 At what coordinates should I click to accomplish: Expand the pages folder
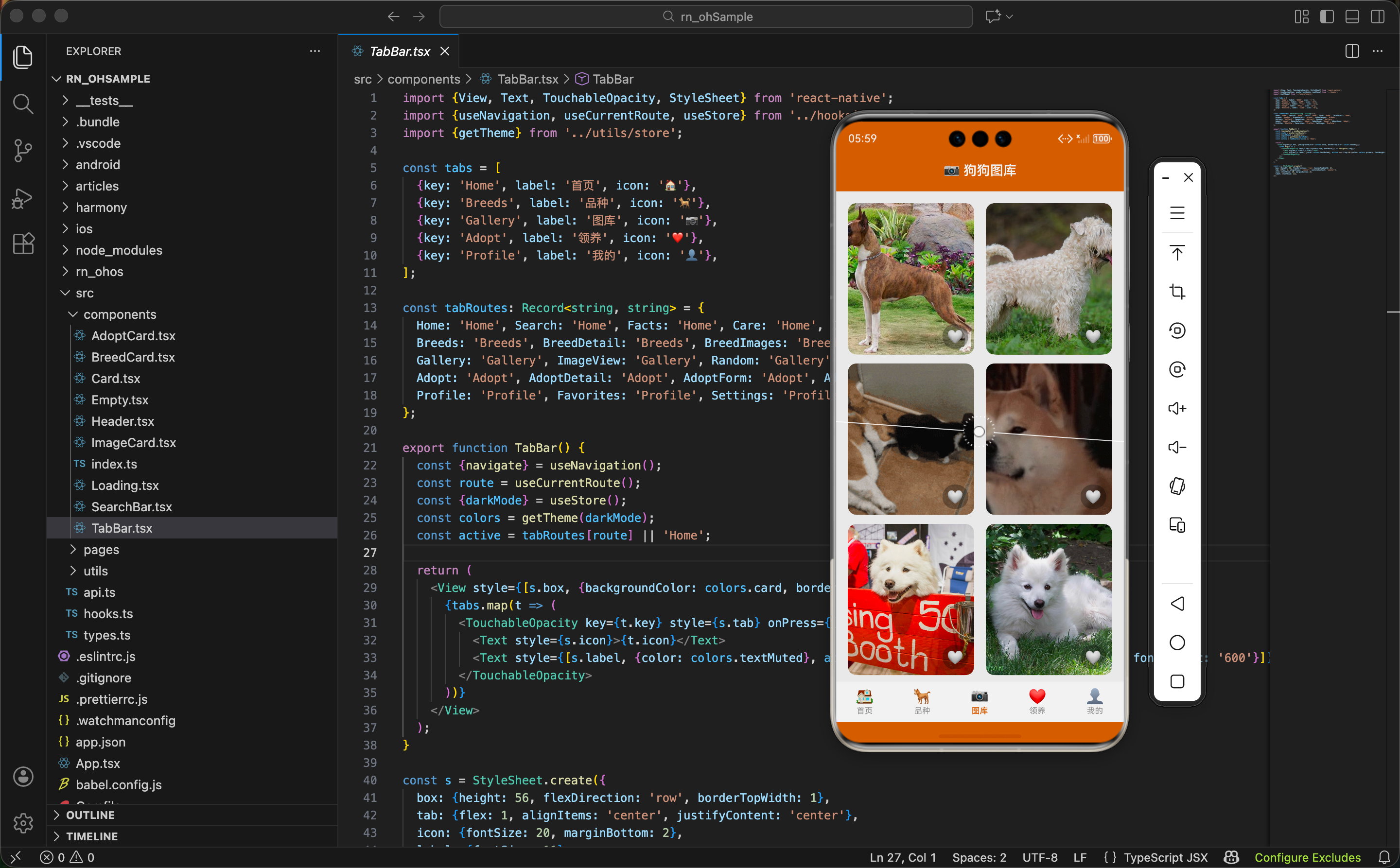[101, 549]
